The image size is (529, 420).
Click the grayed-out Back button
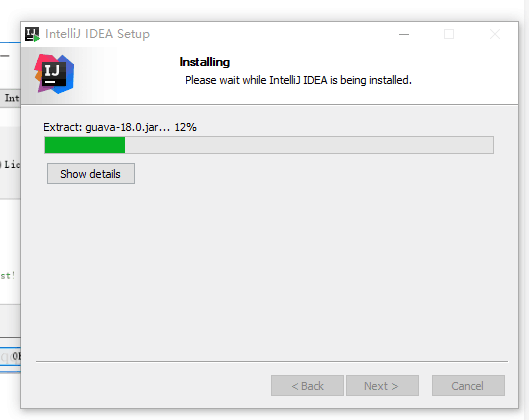307,386
